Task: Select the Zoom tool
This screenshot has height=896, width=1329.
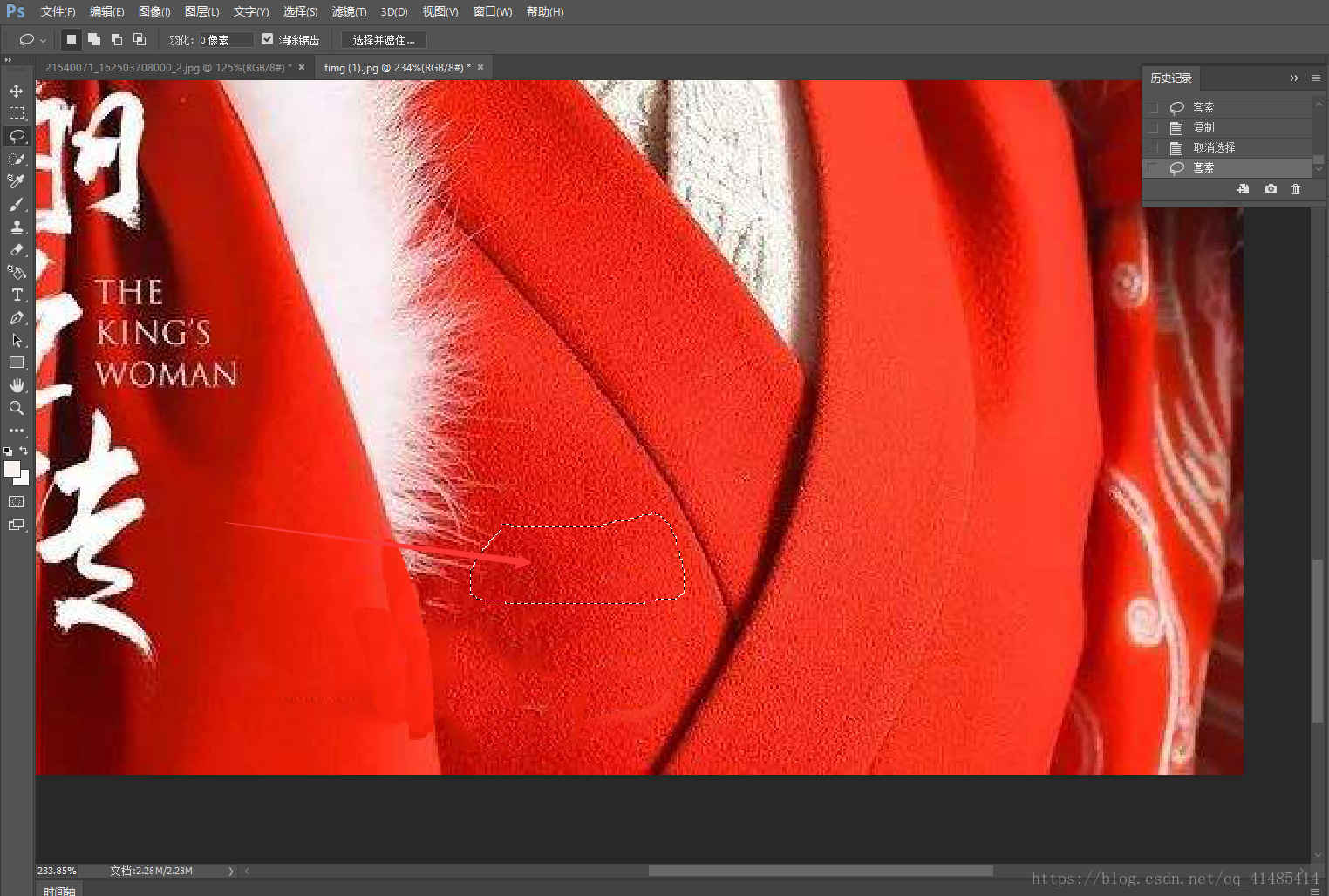Action: point(17,408)
